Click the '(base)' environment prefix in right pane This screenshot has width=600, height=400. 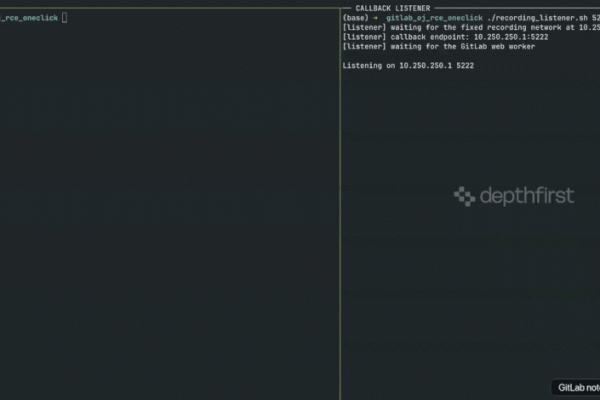355,18
